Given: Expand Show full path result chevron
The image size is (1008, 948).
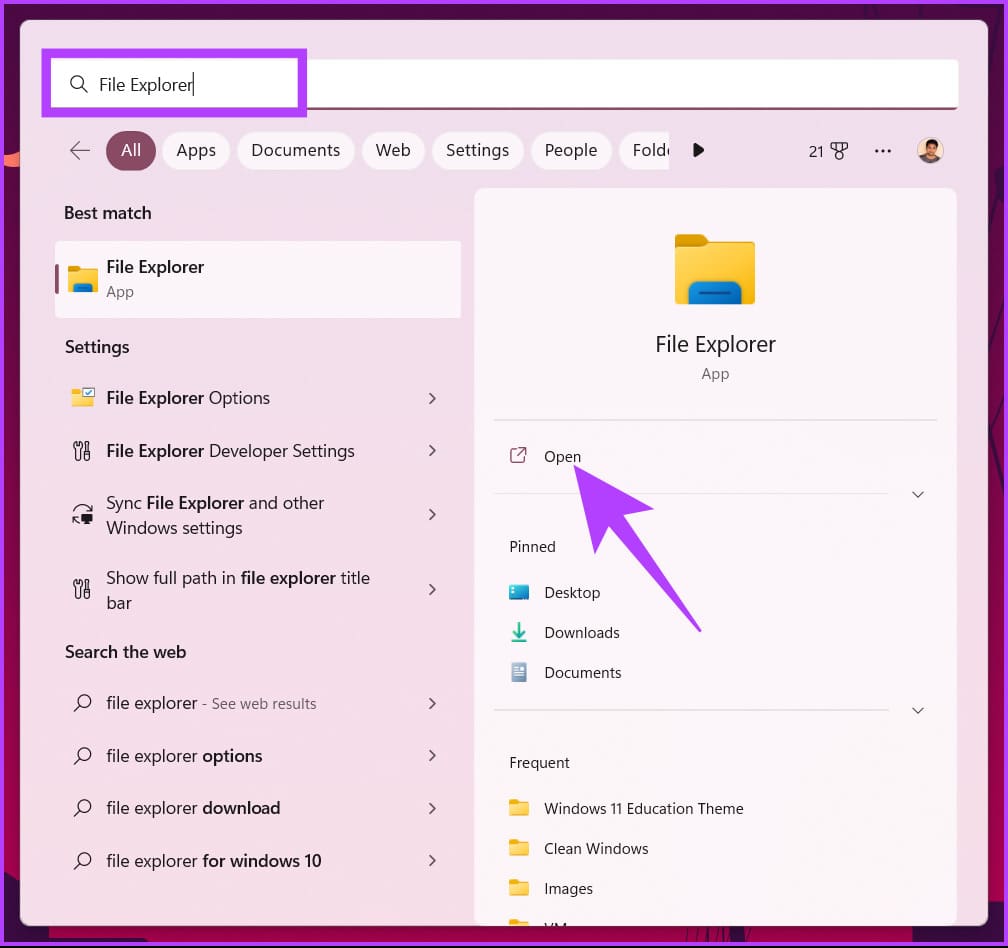Looking at the screenshot, I should 432,589.
